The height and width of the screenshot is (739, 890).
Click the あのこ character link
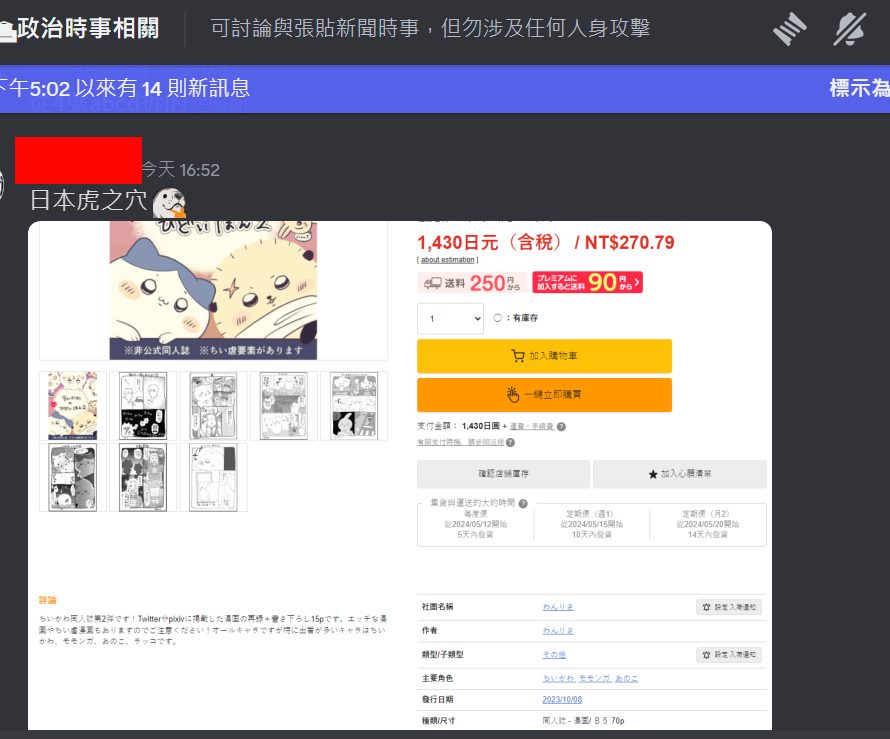pyautogui.click(x=627, y=678)
